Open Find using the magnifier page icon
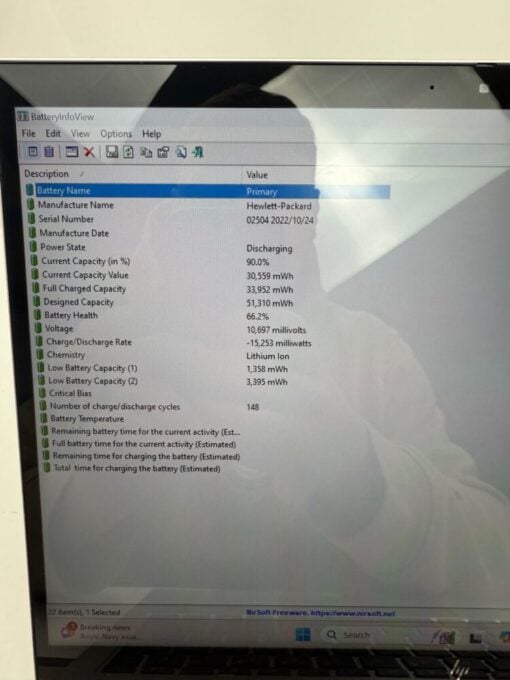The height and width of the screenshot is (680, 510). click(x=181, y=152)
